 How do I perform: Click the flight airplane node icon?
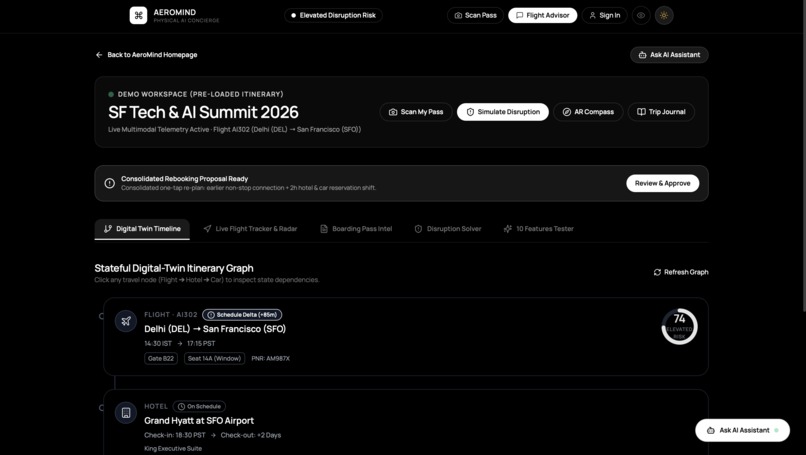(x=125, y=321)
